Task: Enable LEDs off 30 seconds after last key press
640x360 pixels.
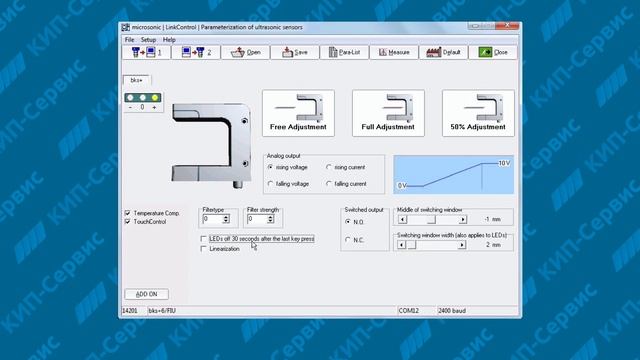Action: [x=203, y=239]
